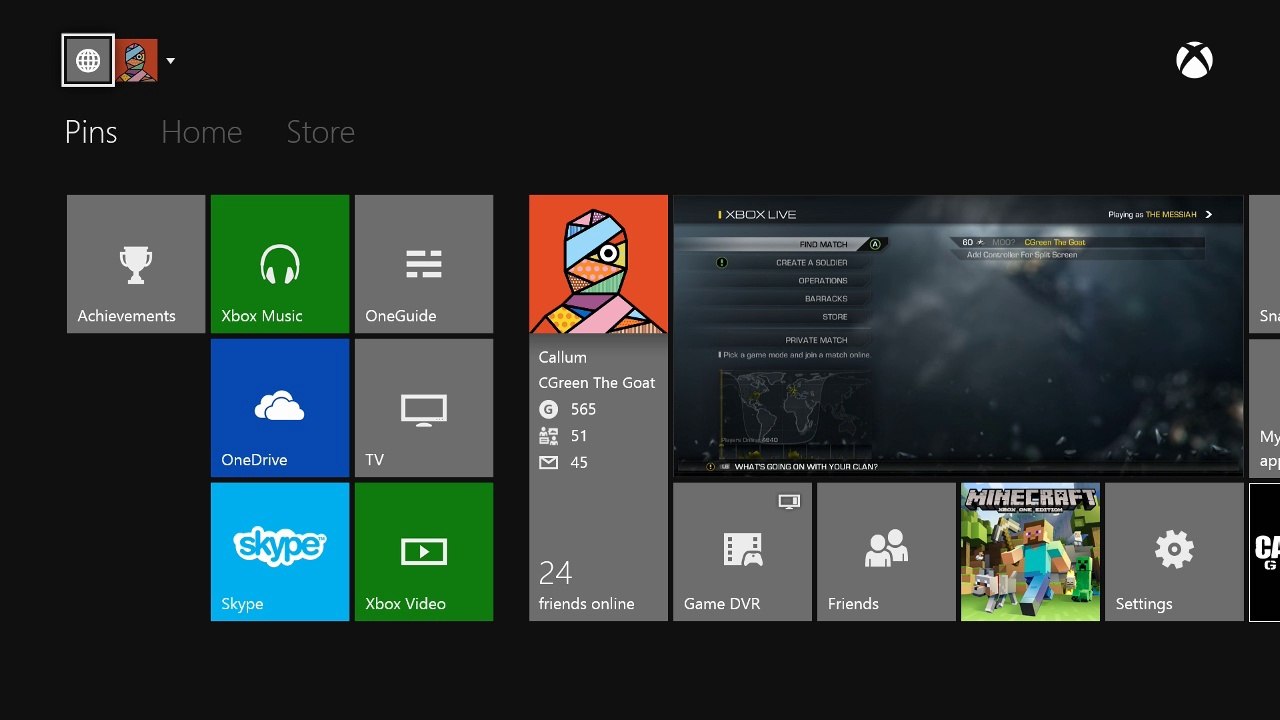Image resolution: width=1280 pixels, height=720 pixels.
Task: Switch to the Store tab
Action: 320,132
